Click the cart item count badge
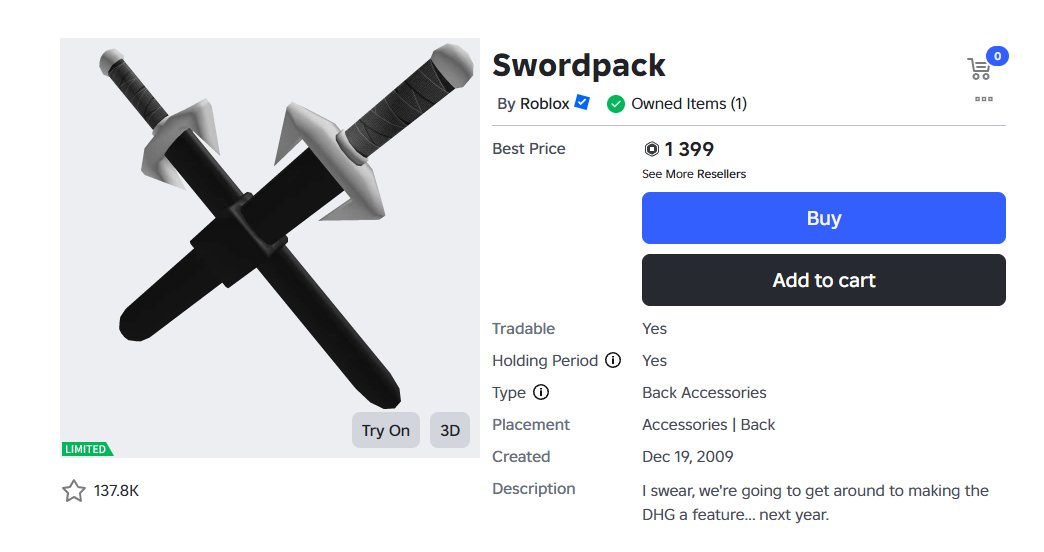1044x552 pixels. point(997,56)
